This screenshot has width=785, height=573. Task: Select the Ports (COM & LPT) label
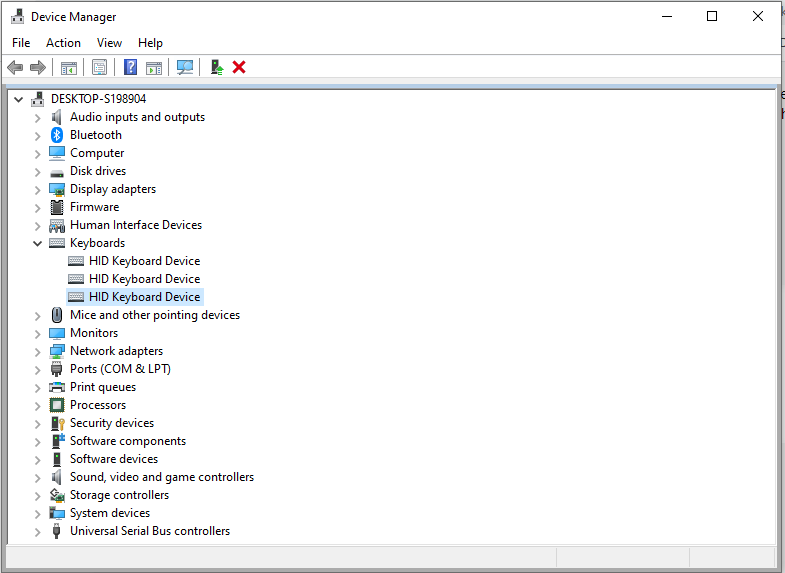tap(120, 369)
